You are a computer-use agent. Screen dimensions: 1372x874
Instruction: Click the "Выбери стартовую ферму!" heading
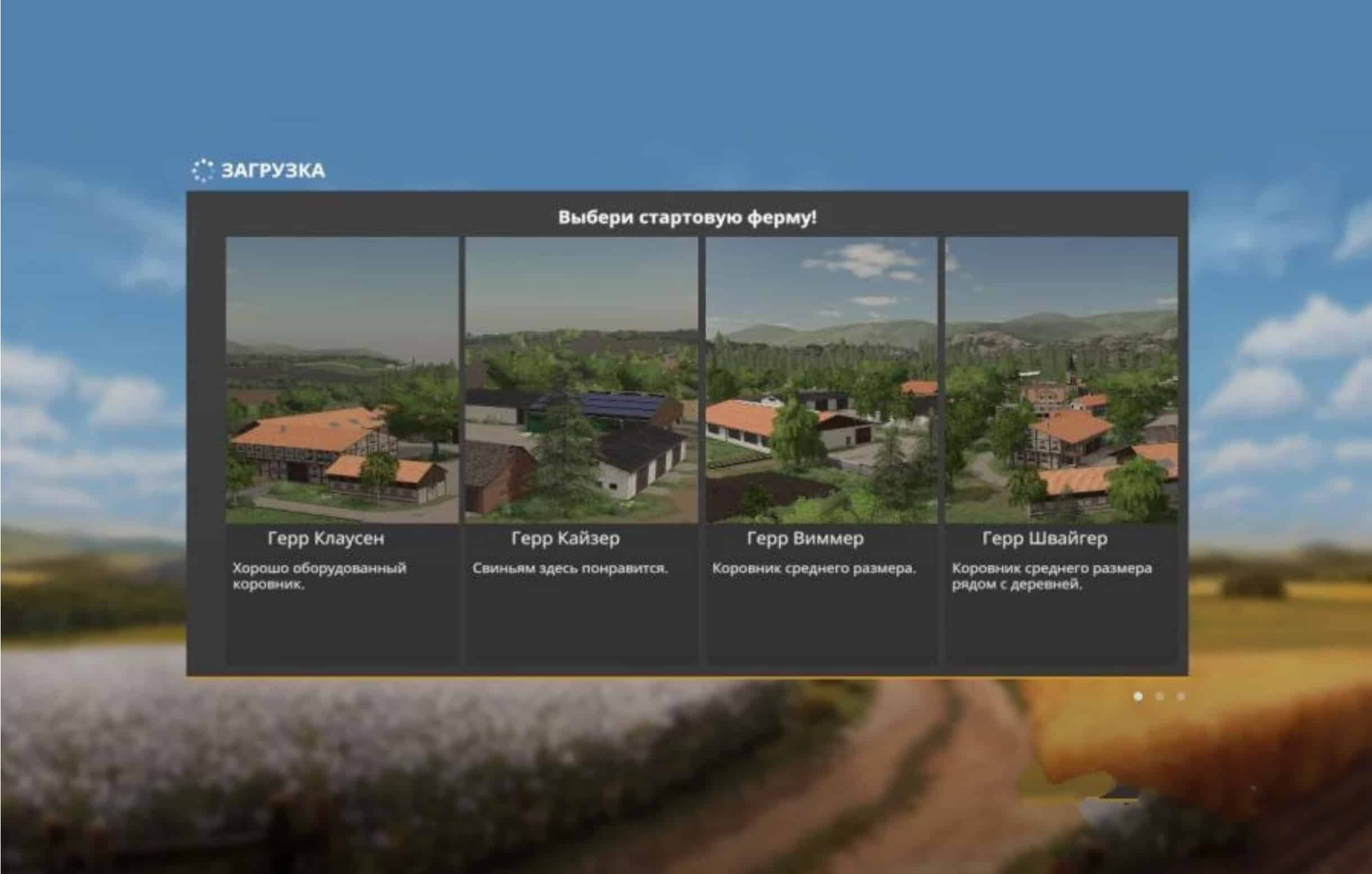(687, 217)
